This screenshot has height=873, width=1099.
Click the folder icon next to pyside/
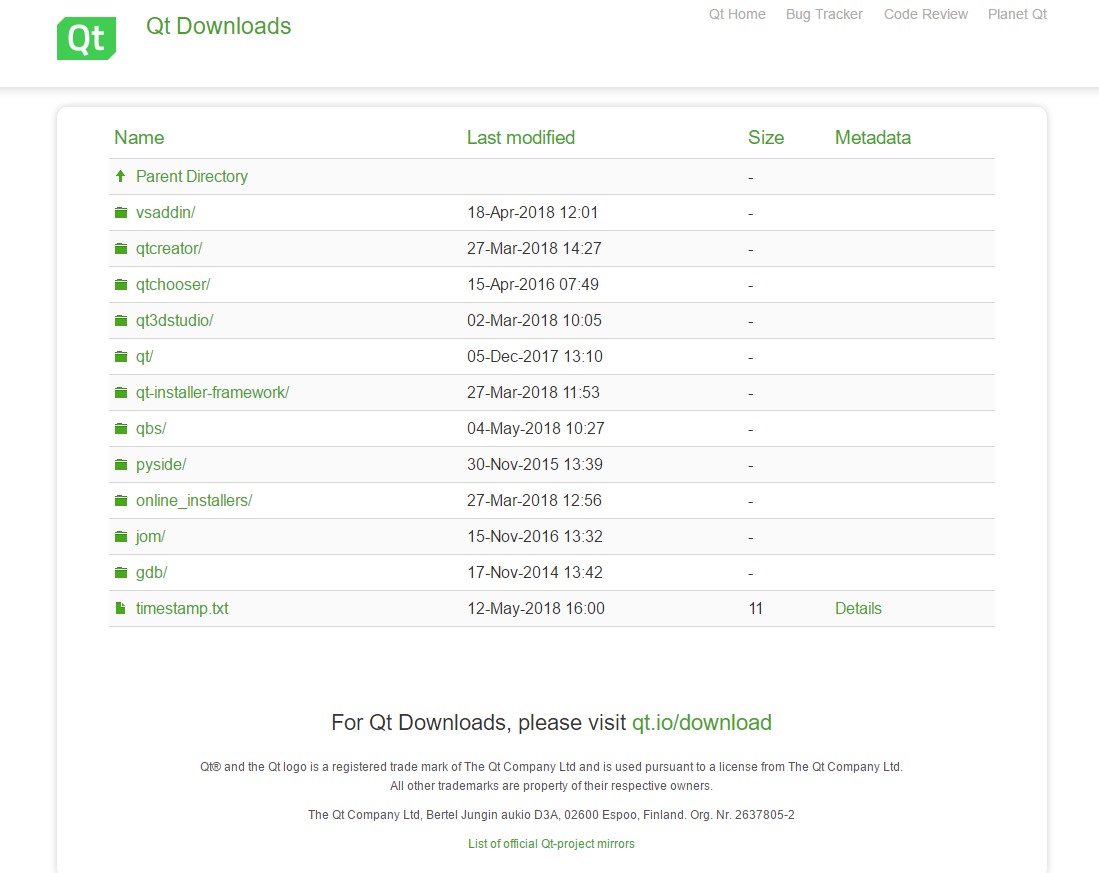[121, 465]
